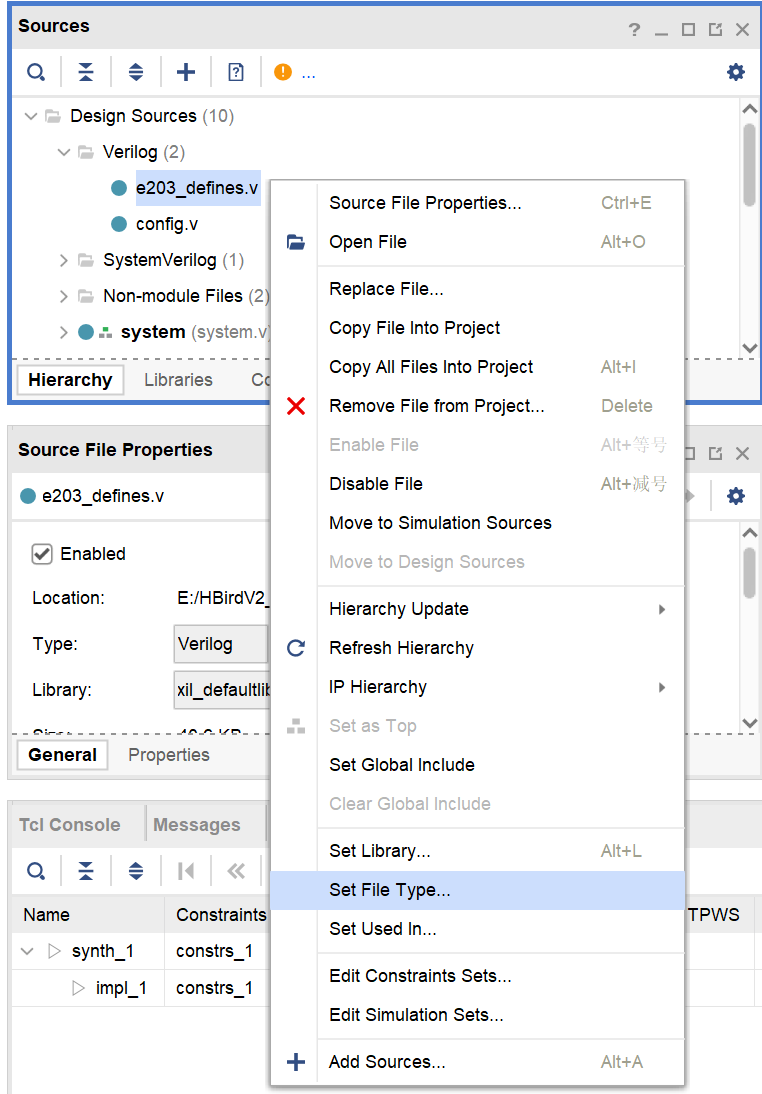Select config.v in the source tree
Image resolution: width=762 pixels, height=1094 pixels.
point(166,224)
